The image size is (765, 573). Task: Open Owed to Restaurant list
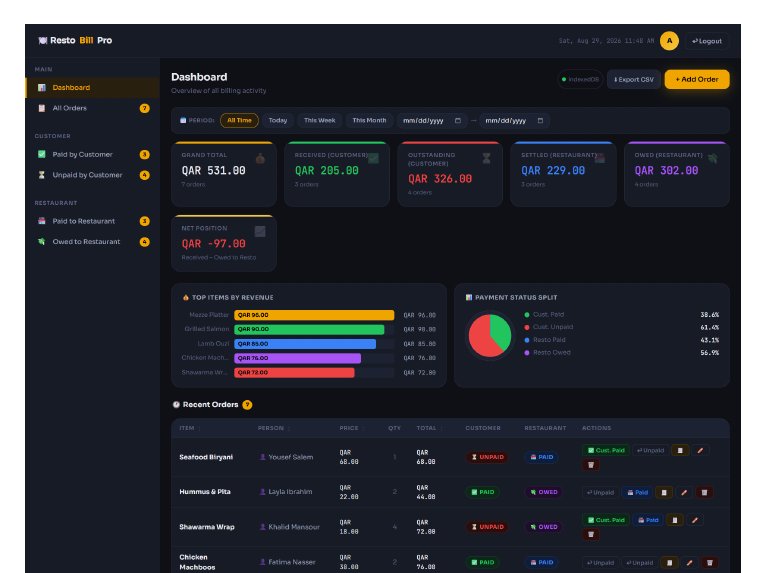92,242
